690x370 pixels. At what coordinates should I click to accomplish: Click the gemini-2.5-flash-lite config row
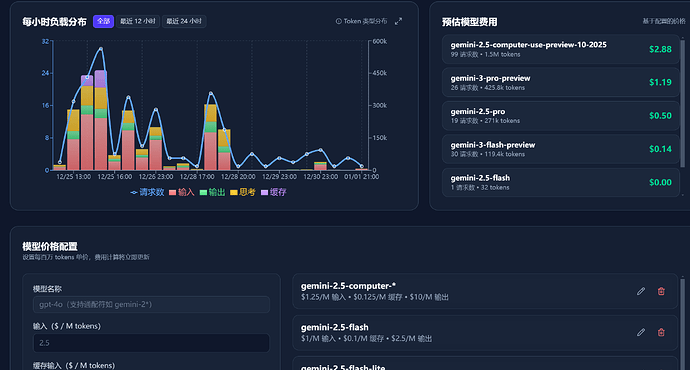coord(485,363)
